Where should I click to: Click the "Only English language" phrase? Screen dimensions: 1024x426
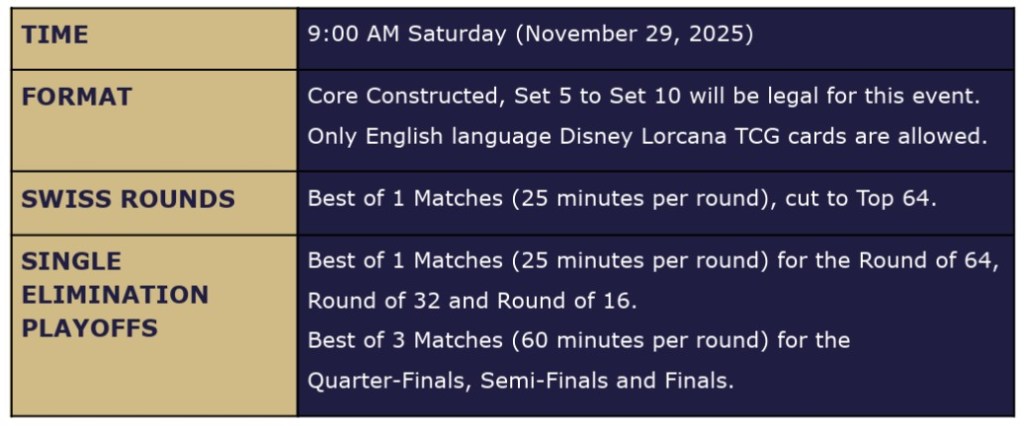tap(409, 137)
